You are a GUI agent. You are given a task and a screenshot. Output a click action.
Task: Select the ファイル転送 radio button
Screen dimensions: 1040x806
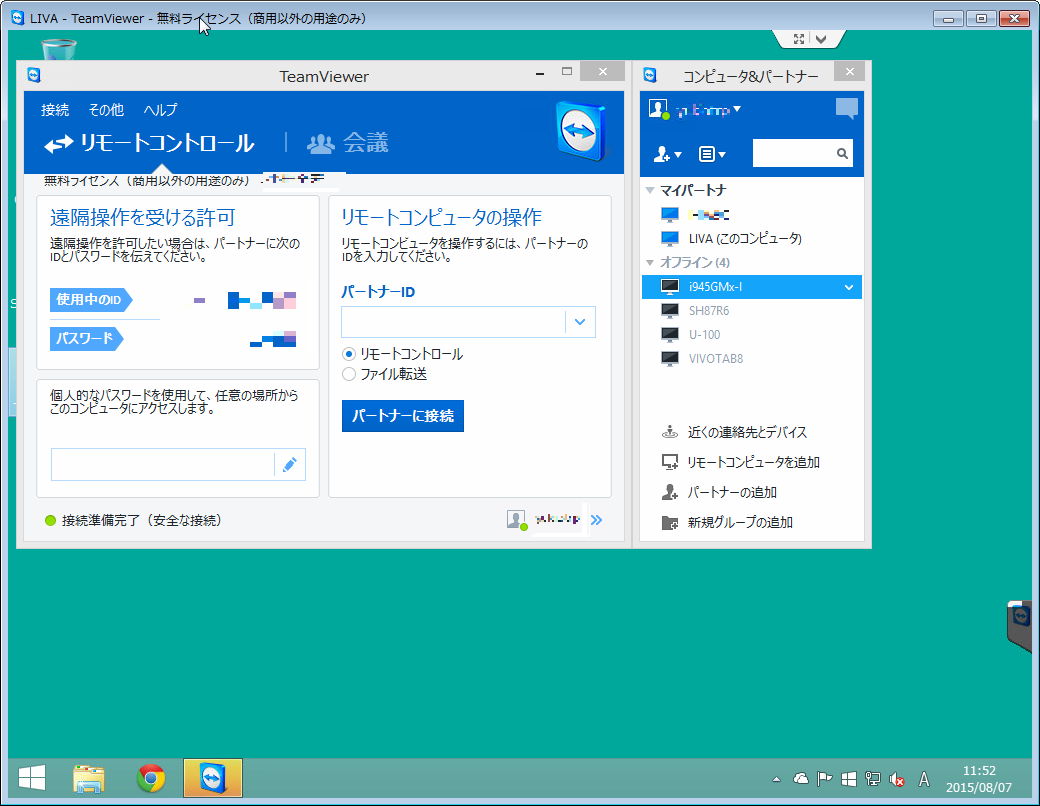(x=349, y=374)
